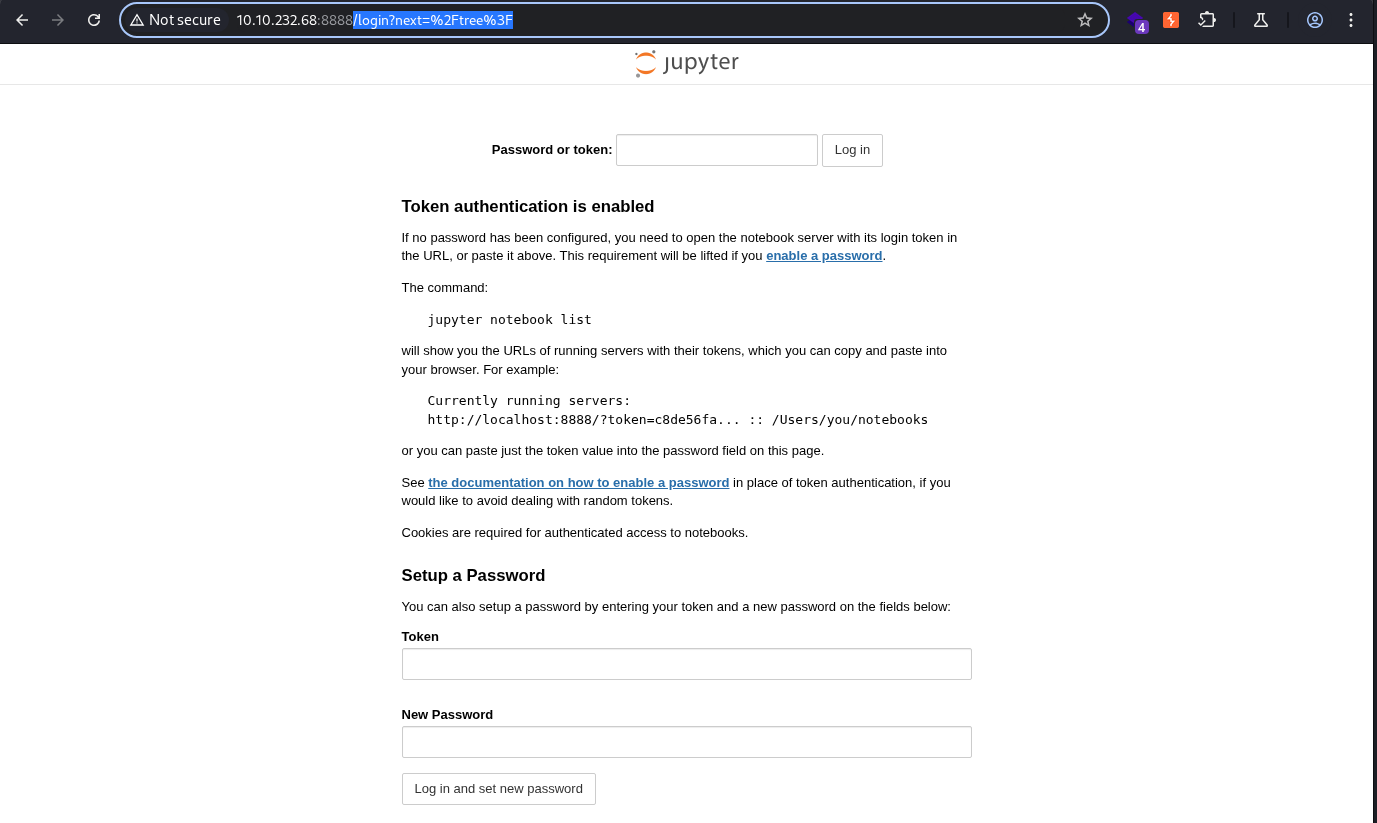1377x823 pixels.
Task: Open the Chrome three-dot menu
Action: click(x=1351, y=20)
